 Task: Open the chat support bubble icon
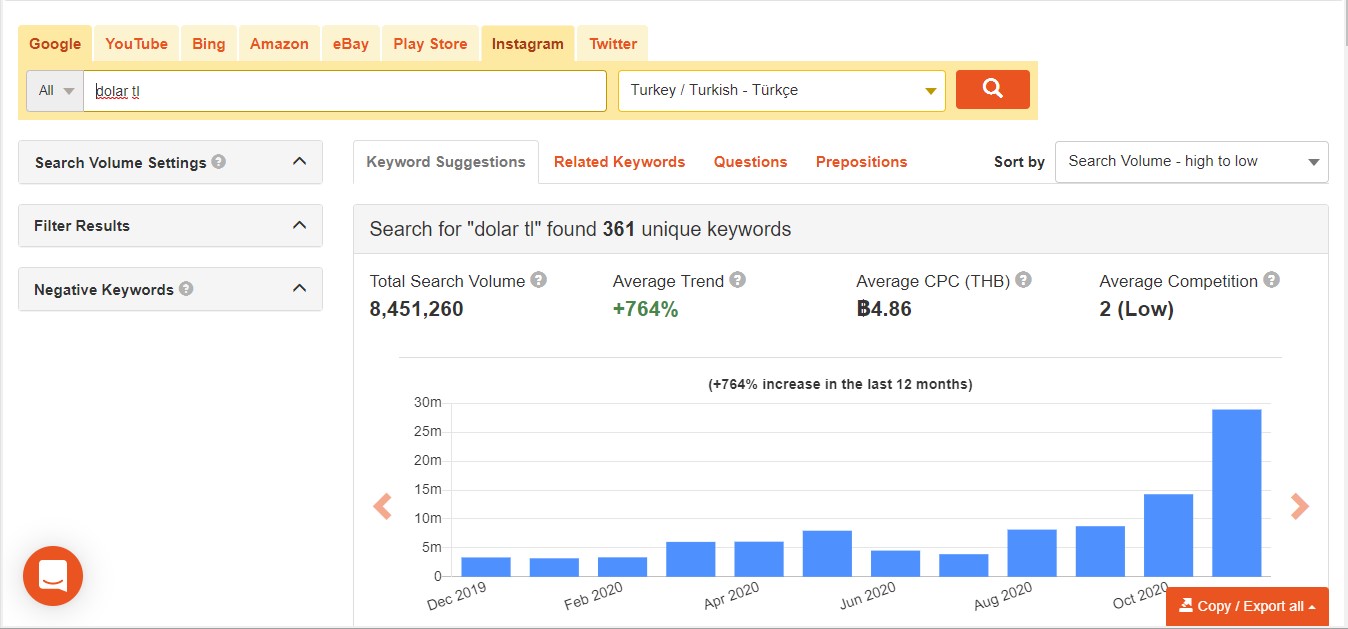pyautogui.click(x=53, y=576)
